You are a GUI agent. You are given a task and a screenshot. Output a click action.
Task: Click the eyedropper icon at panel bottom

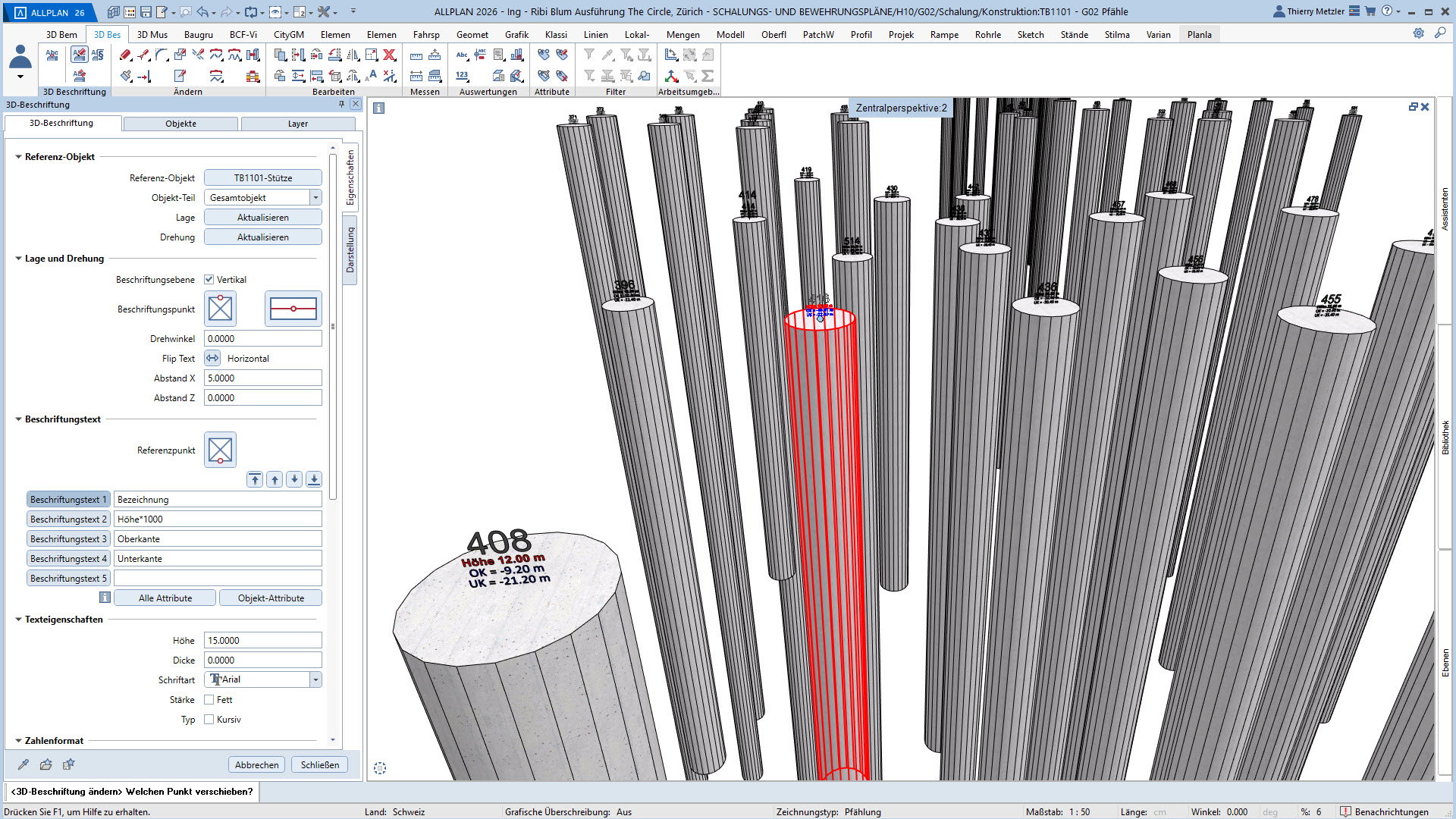24,764
